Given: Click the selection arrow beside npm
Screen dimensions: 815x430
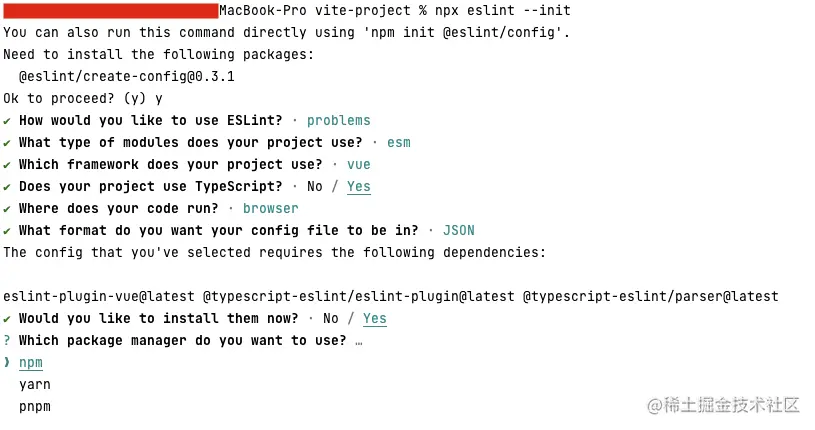Looking at the screenshot, I should coord(7,363).
